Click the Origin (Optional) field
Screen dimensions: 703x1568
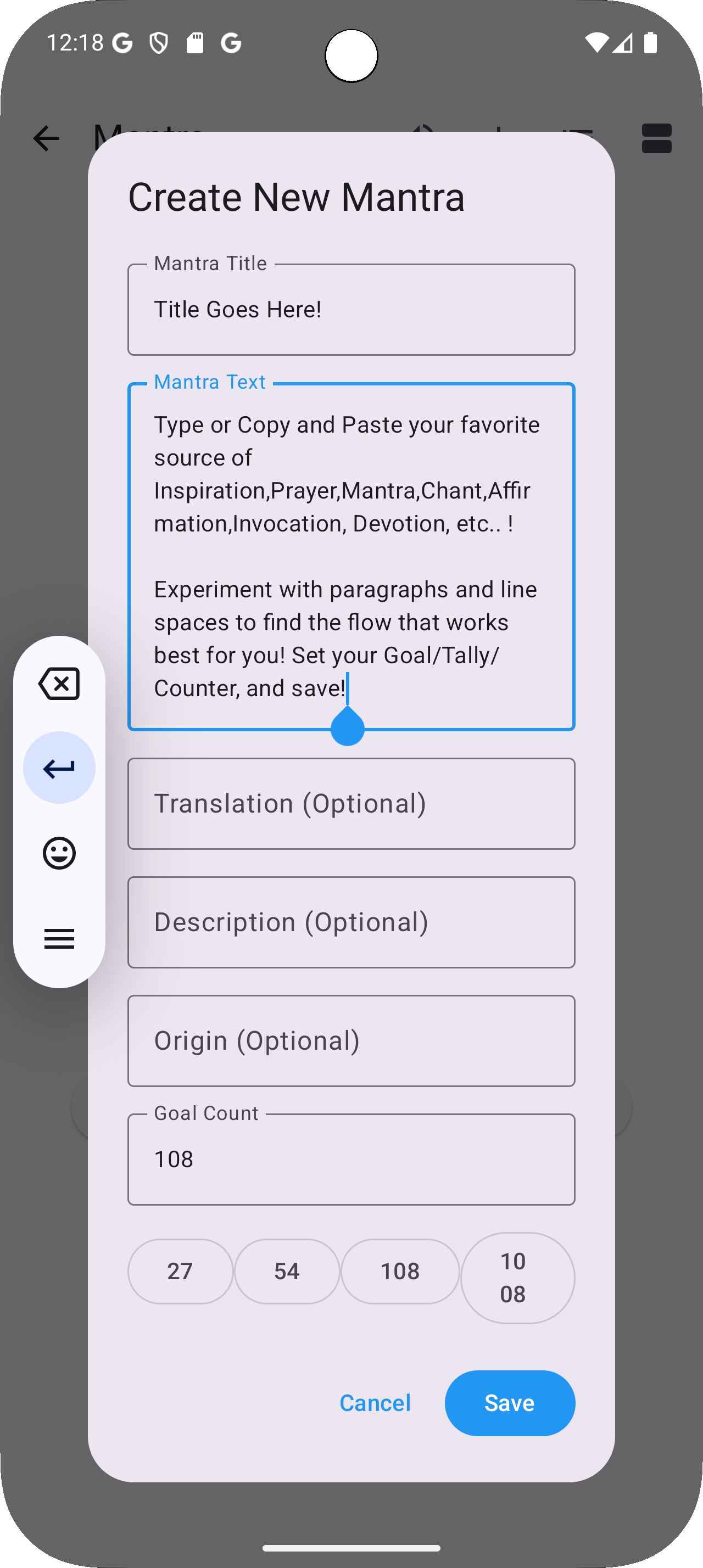(351, 1040)
